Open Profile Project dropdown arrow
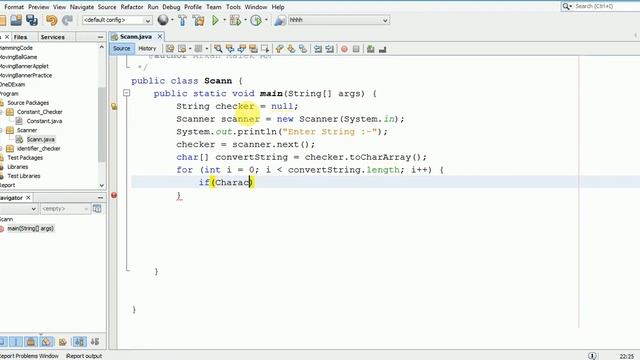This screenshot has width=640, height=360. (266, 20)
